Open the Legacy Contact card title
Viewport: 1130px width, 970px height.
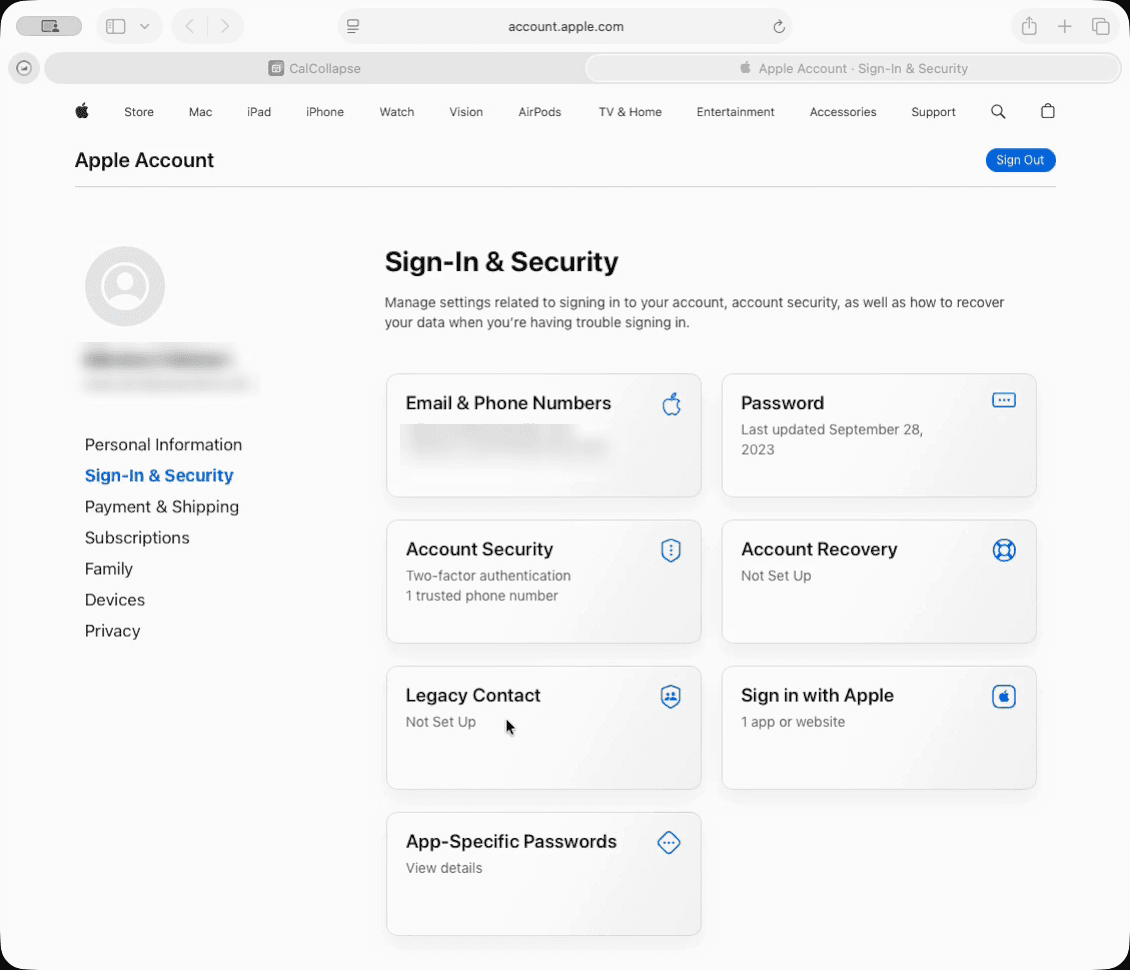pyautogui.click(x=473, y=695)
